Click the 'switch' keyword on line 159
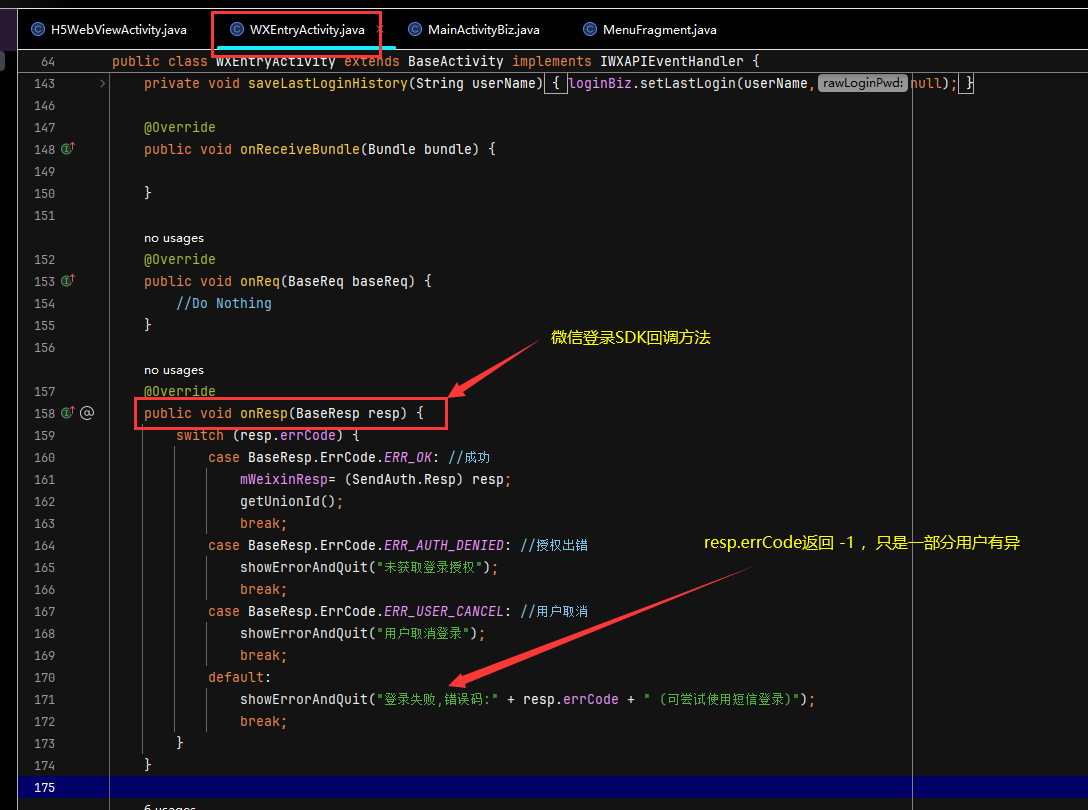Viewport: 1088px width, 810px height. click(x=200, y=435)
